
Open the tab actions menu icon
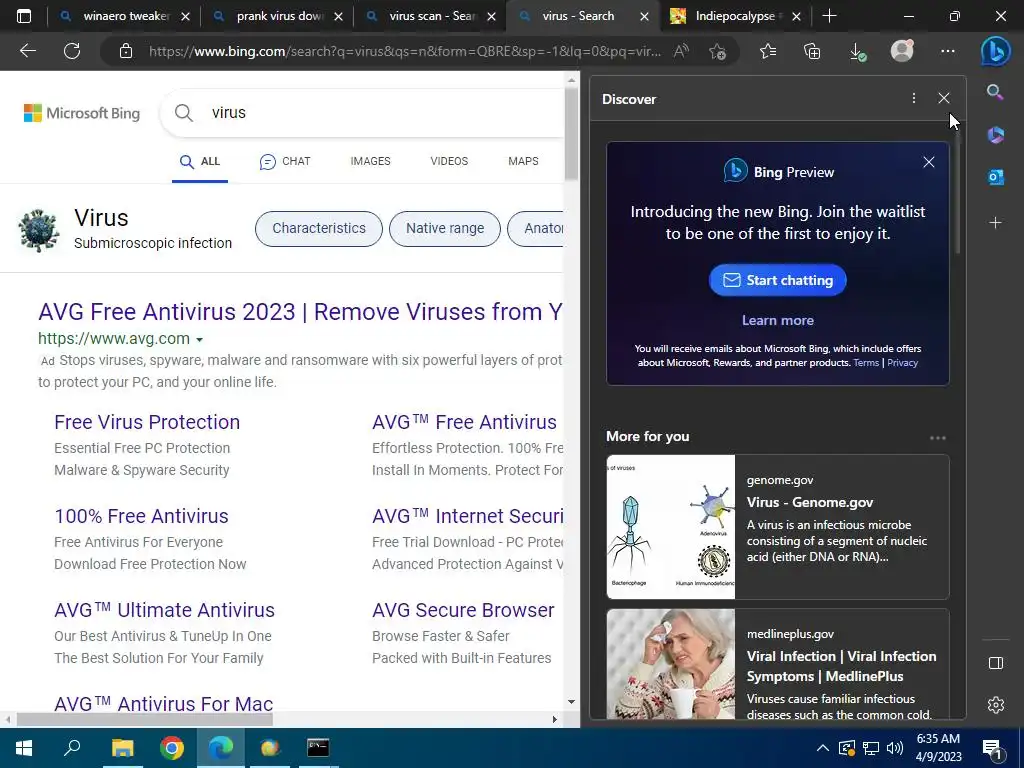tap(24, 16)
